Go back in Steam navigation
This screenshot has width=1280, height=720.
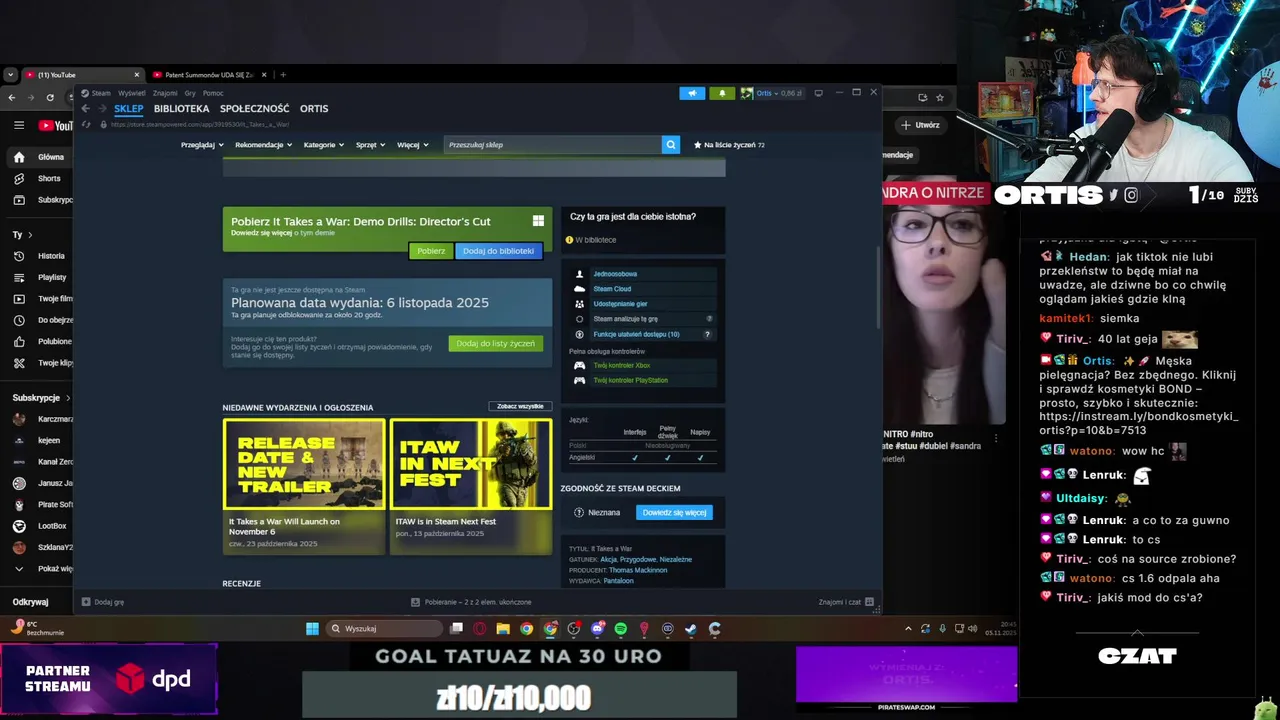(x=86, y=108)
